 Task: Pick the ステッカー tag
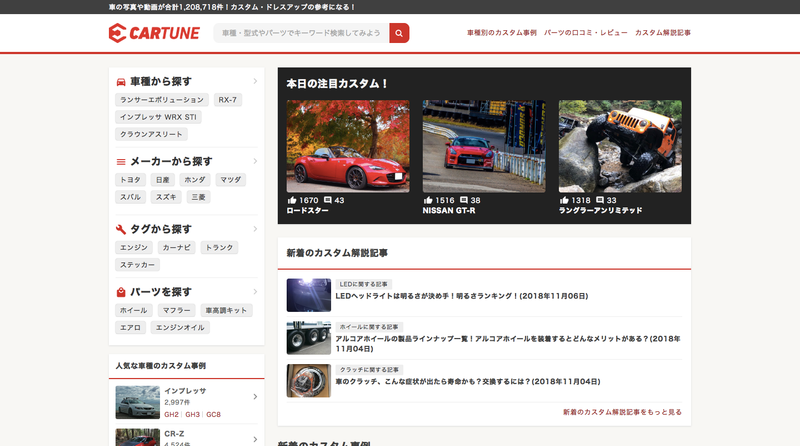137,265
